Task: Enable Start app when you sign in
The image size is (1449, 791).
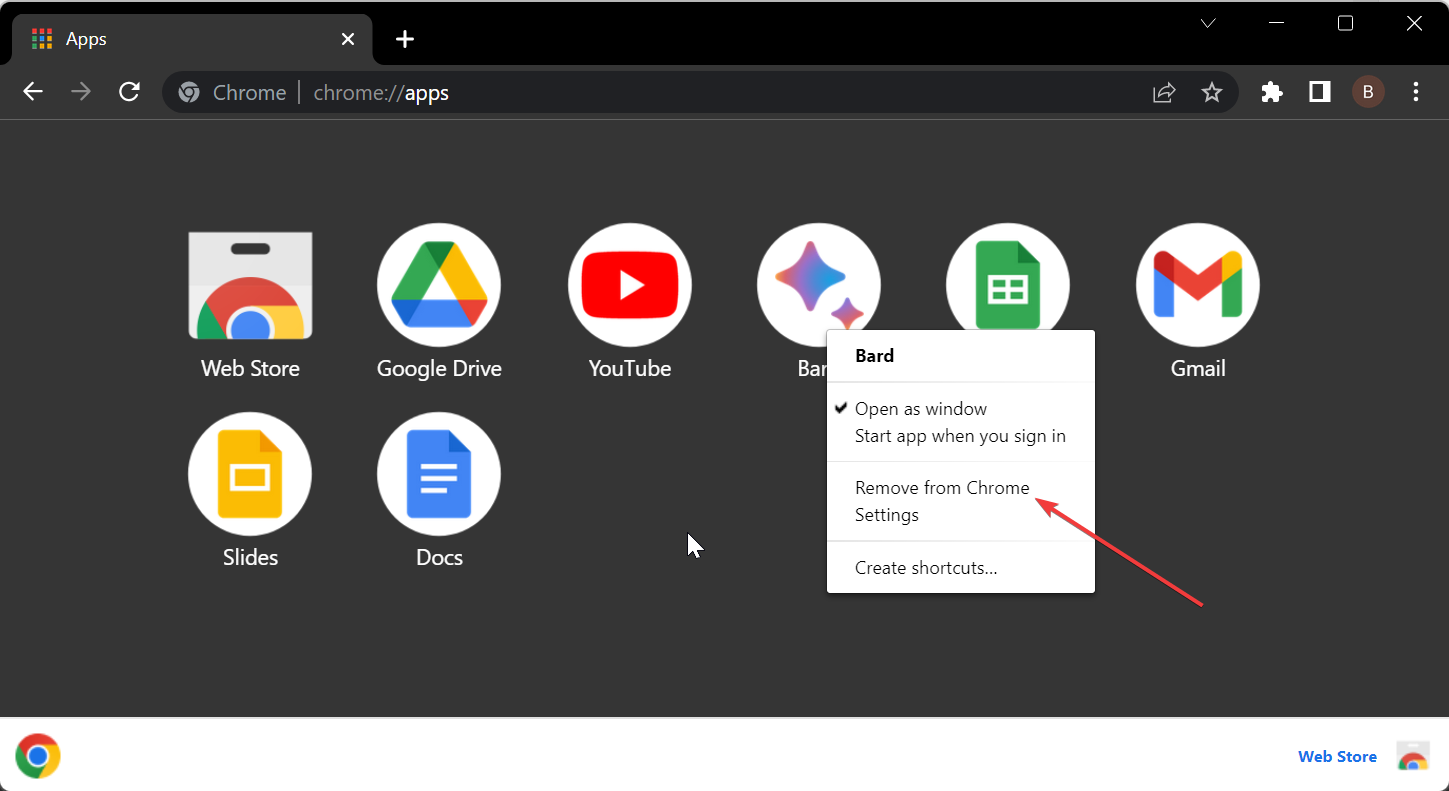Action: pos(961,436)
